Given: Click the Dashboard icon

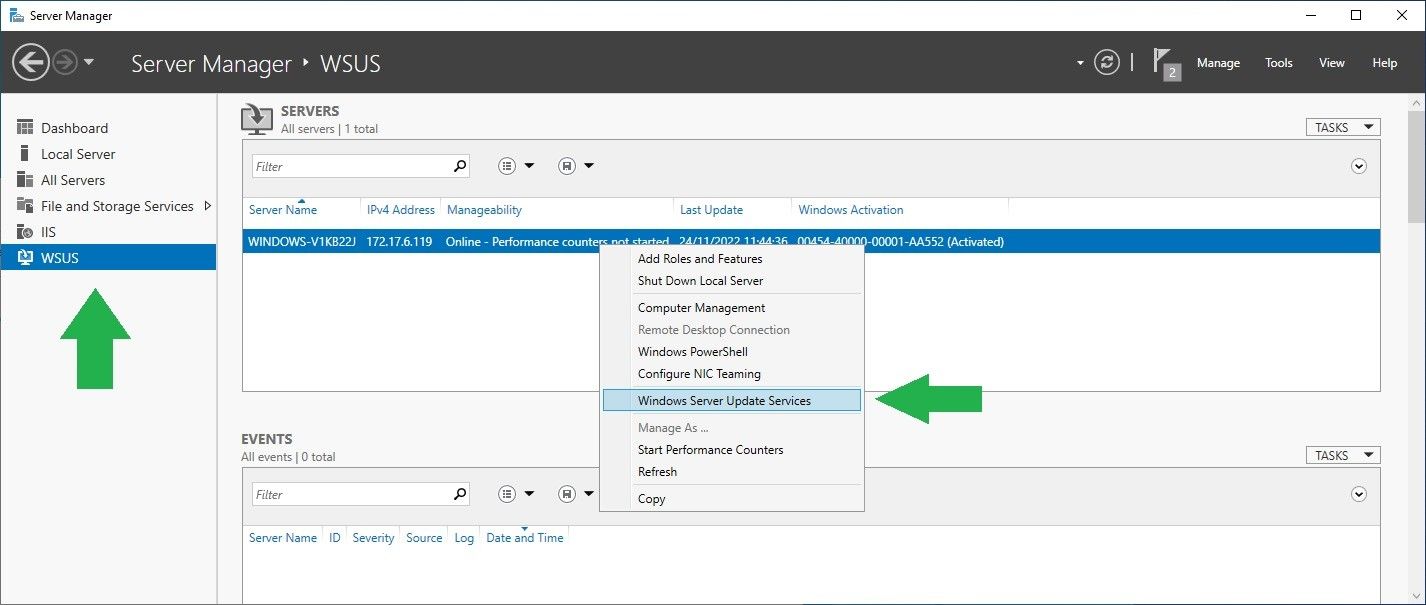Looking at the screenshot, I should coord(25,128).
